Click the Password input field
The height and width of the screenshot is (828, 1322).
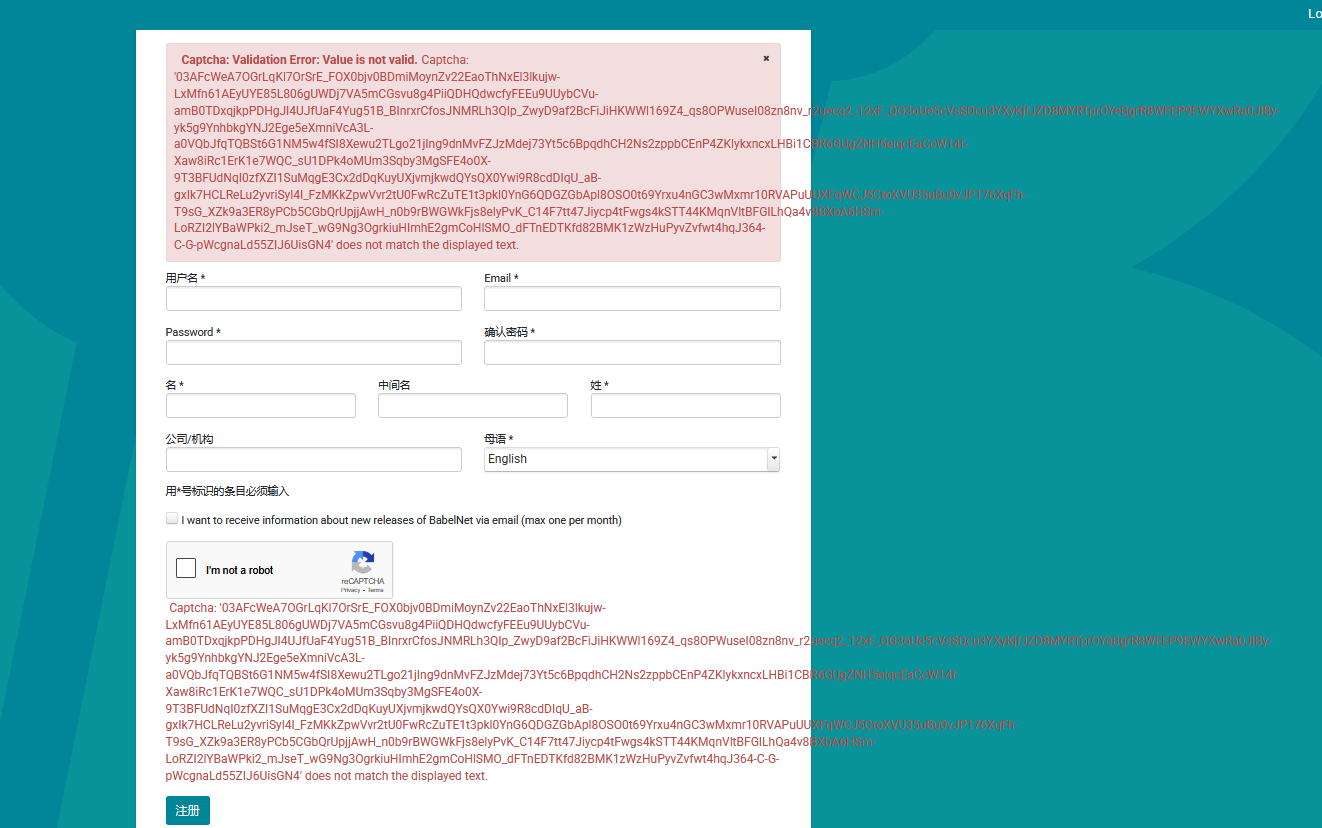314,352
